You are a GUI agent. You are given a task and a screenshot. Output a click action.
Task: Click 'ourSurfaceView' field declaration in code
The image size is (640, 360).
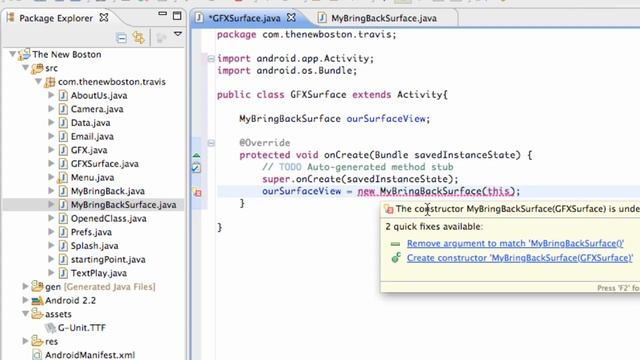pos(386,119)
